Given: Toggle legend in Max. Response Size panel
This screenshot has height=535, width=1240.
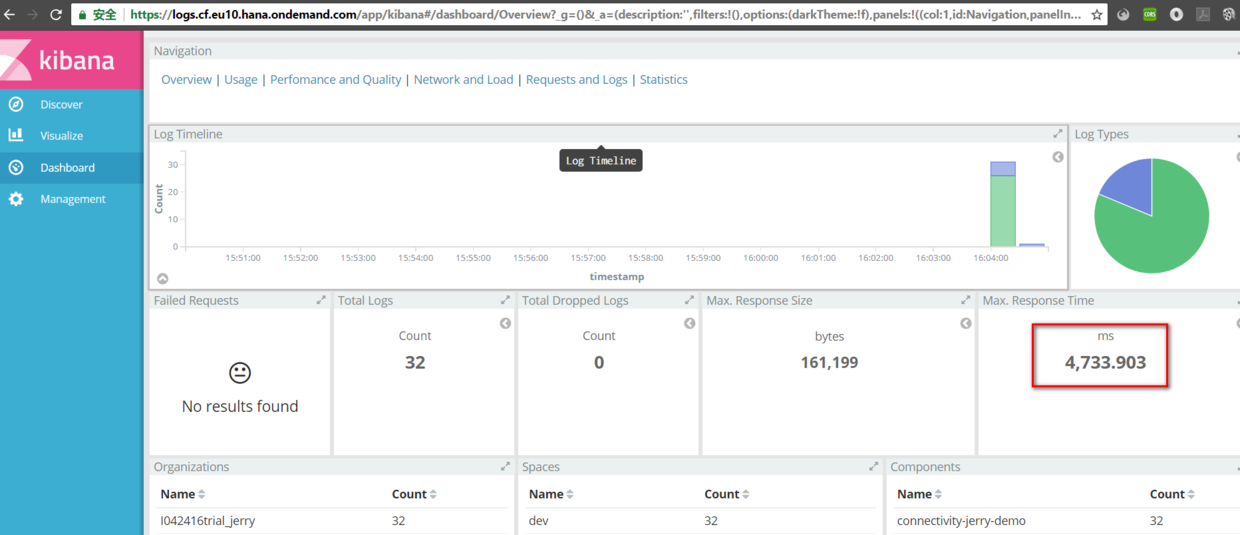Looking at the screenshot, I should (966, 323).
